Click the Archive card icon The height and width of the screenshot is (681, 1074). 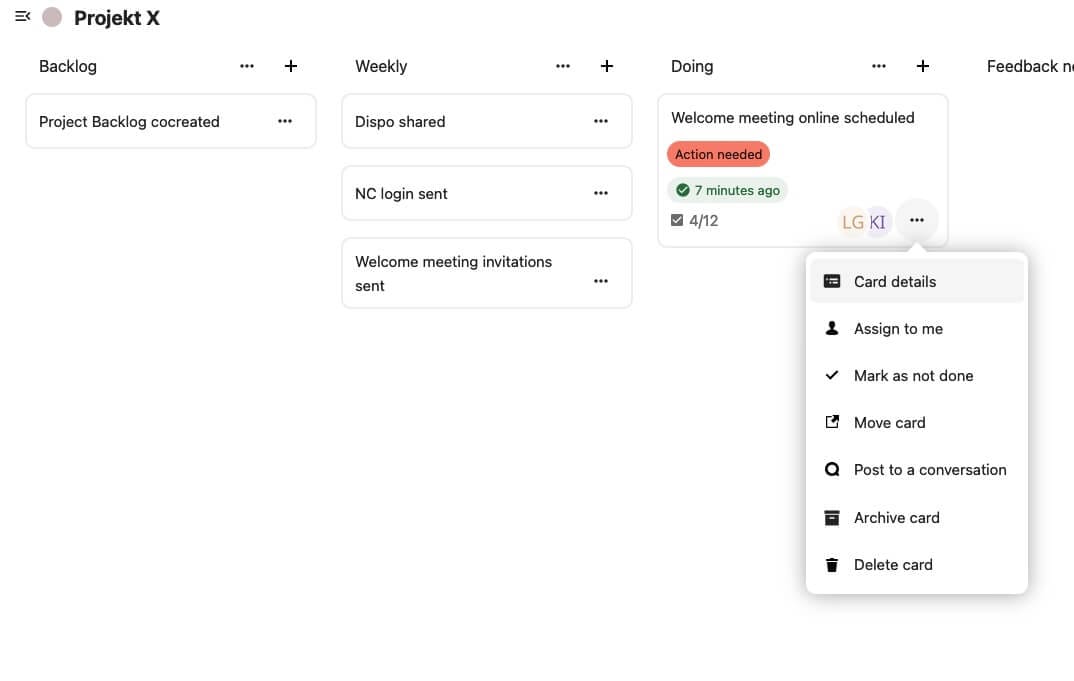pos(832,517)
